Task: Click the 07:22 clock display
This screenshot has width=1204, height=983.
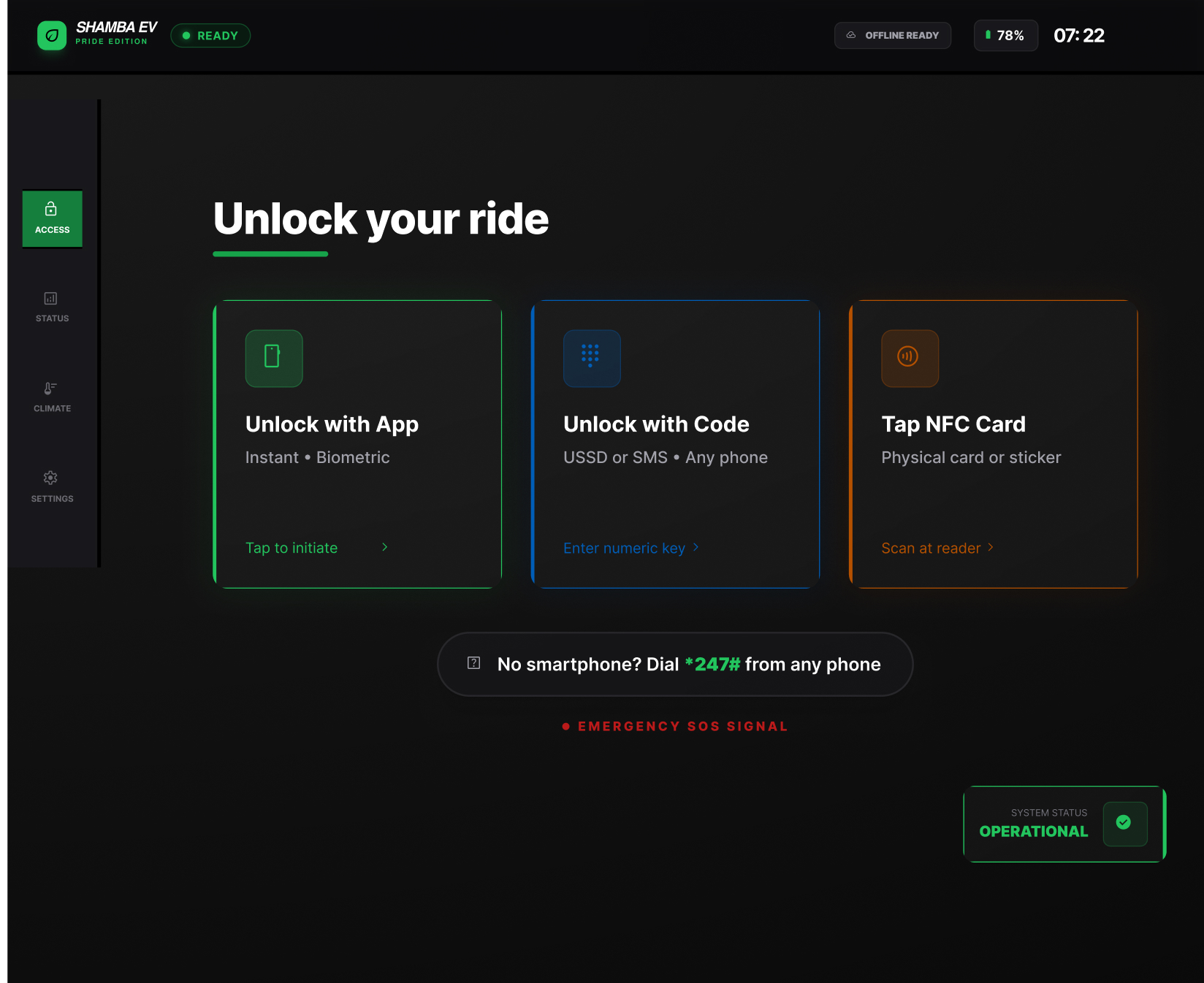Action: 1078,36
